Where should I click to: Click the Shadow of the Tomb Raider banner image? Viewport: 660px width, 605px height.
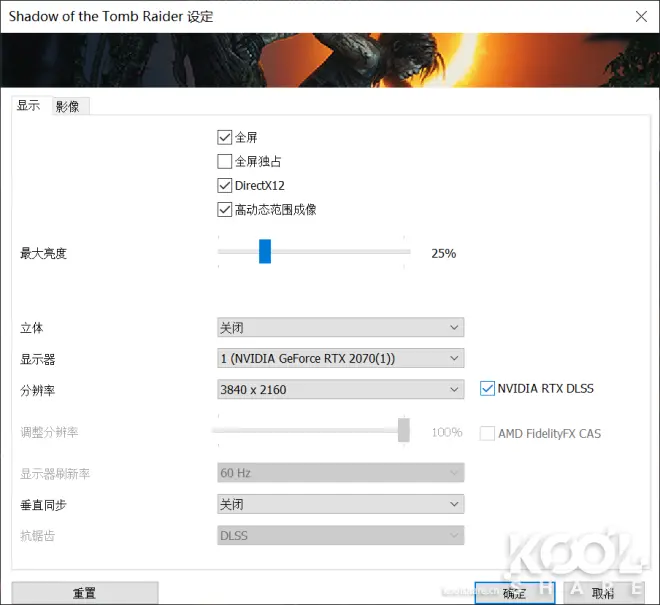330,60
